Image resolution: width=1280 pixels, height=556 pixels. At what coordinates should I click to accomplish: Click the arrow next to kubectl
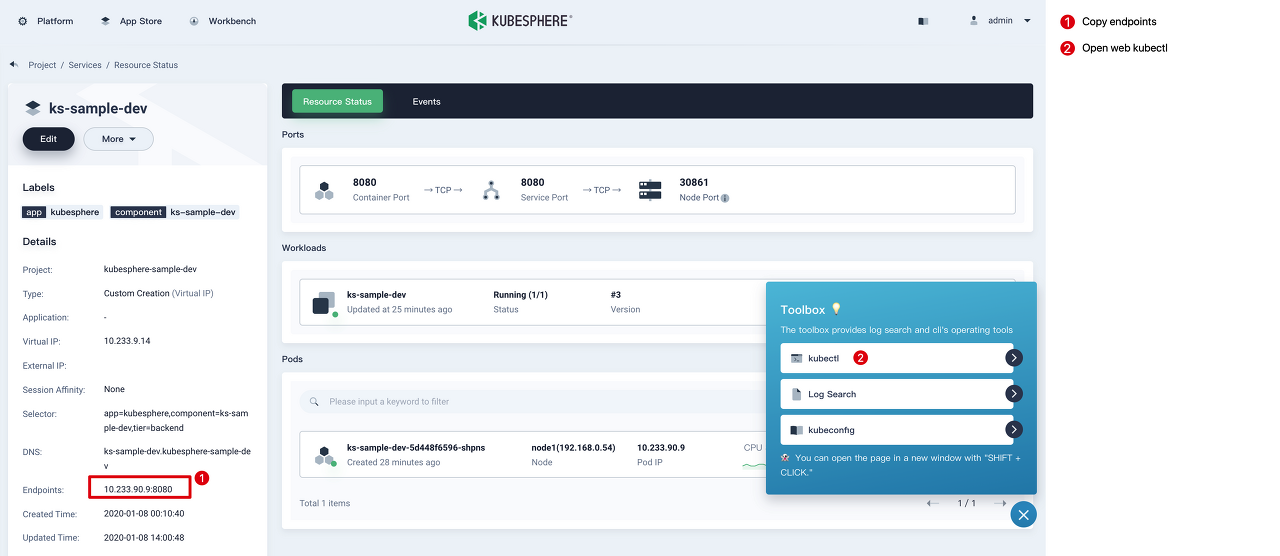pos(1014,358)
